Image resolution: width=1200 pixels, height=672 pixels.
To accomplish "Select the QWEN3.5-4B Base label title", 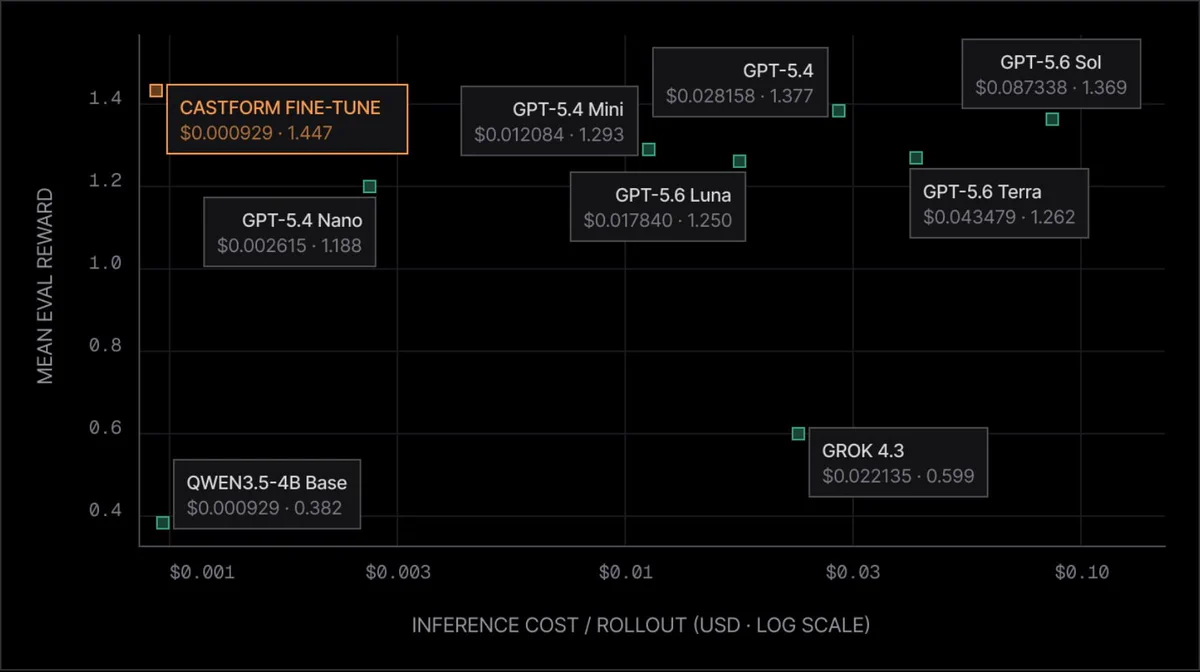I will coord(267,482).
